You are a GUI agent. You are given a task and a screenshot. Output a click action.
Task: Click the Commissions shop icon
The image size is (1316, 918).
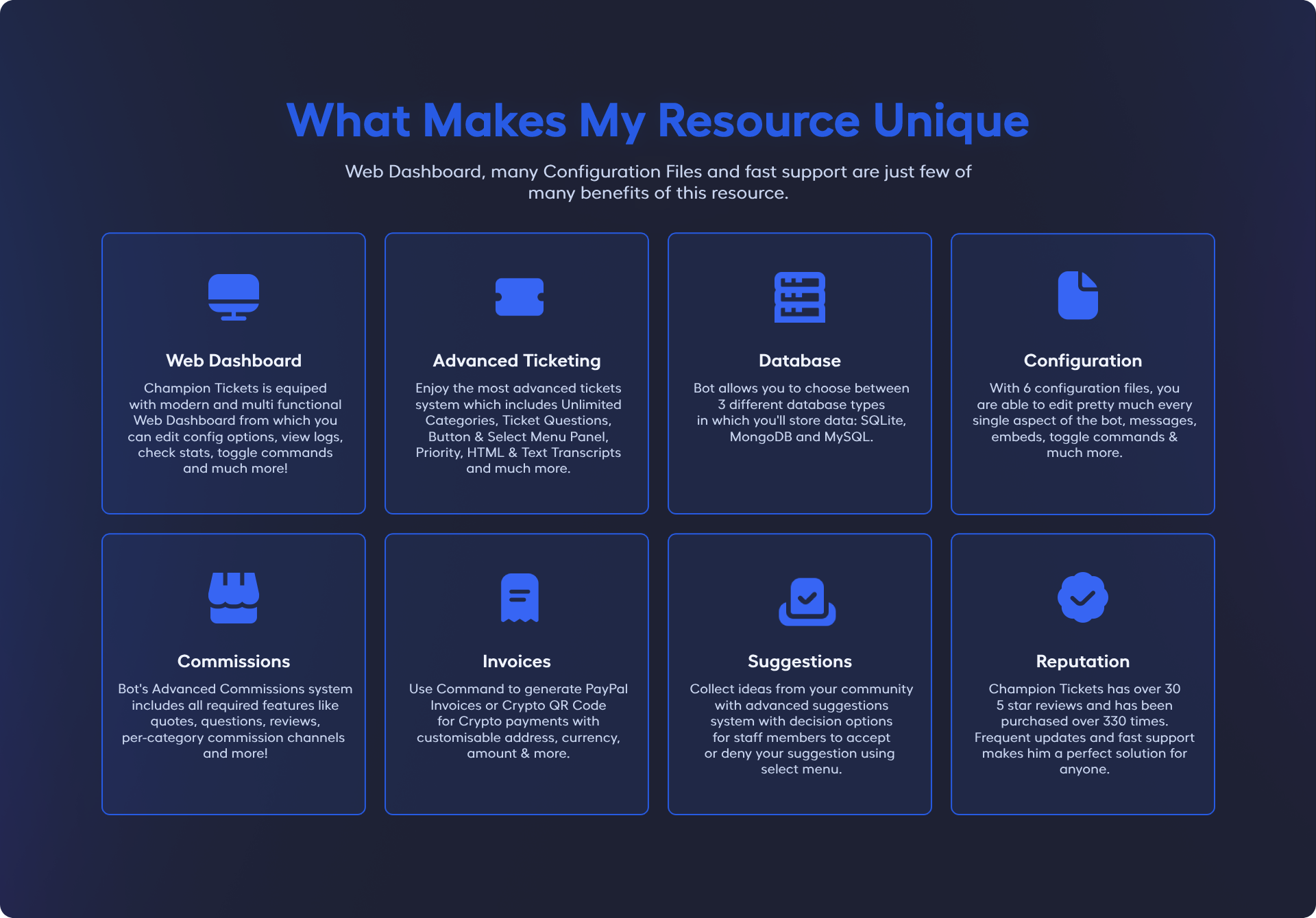[234, 597]
